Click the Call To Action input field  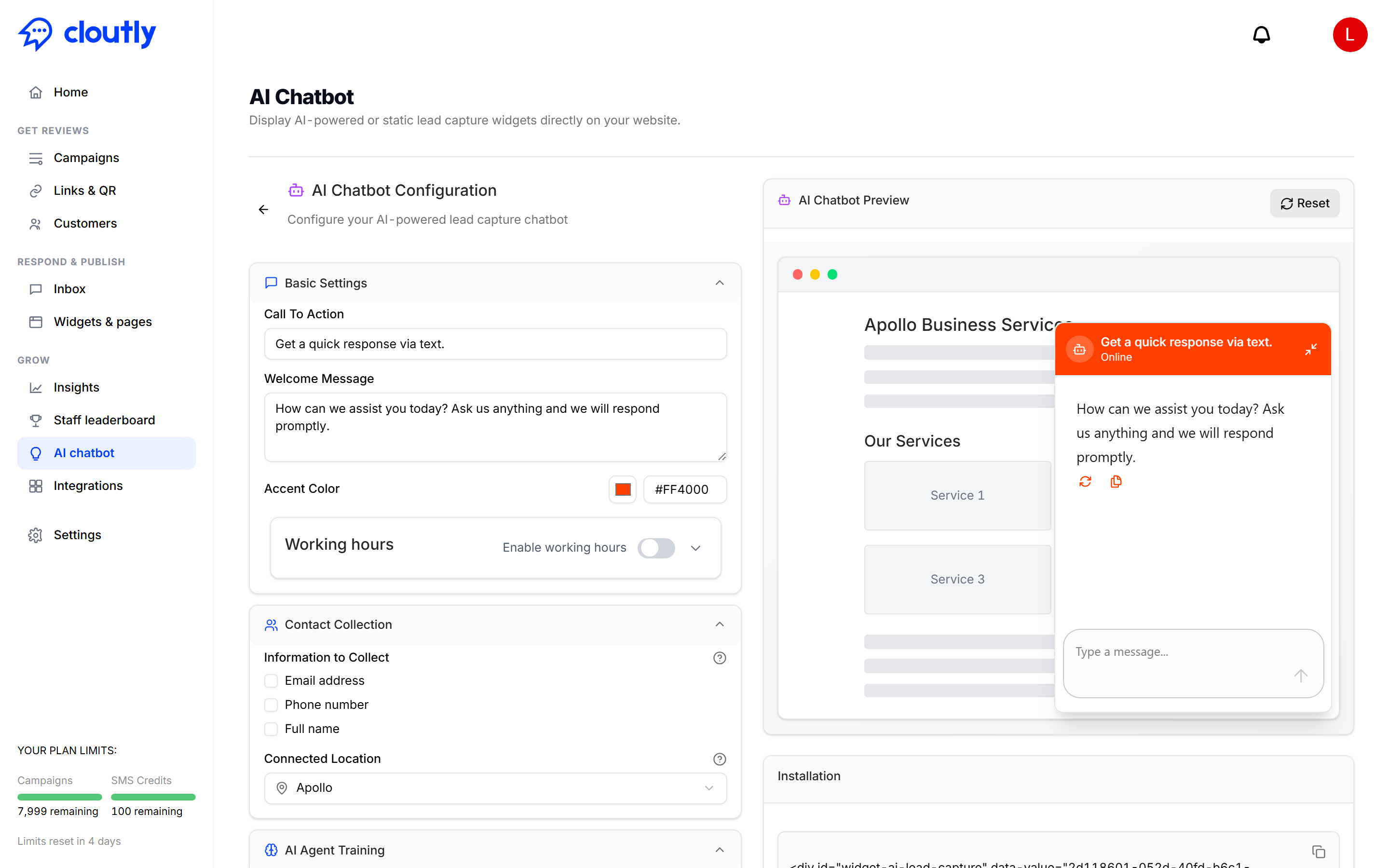pyautogui.click(x=495, y=344)
